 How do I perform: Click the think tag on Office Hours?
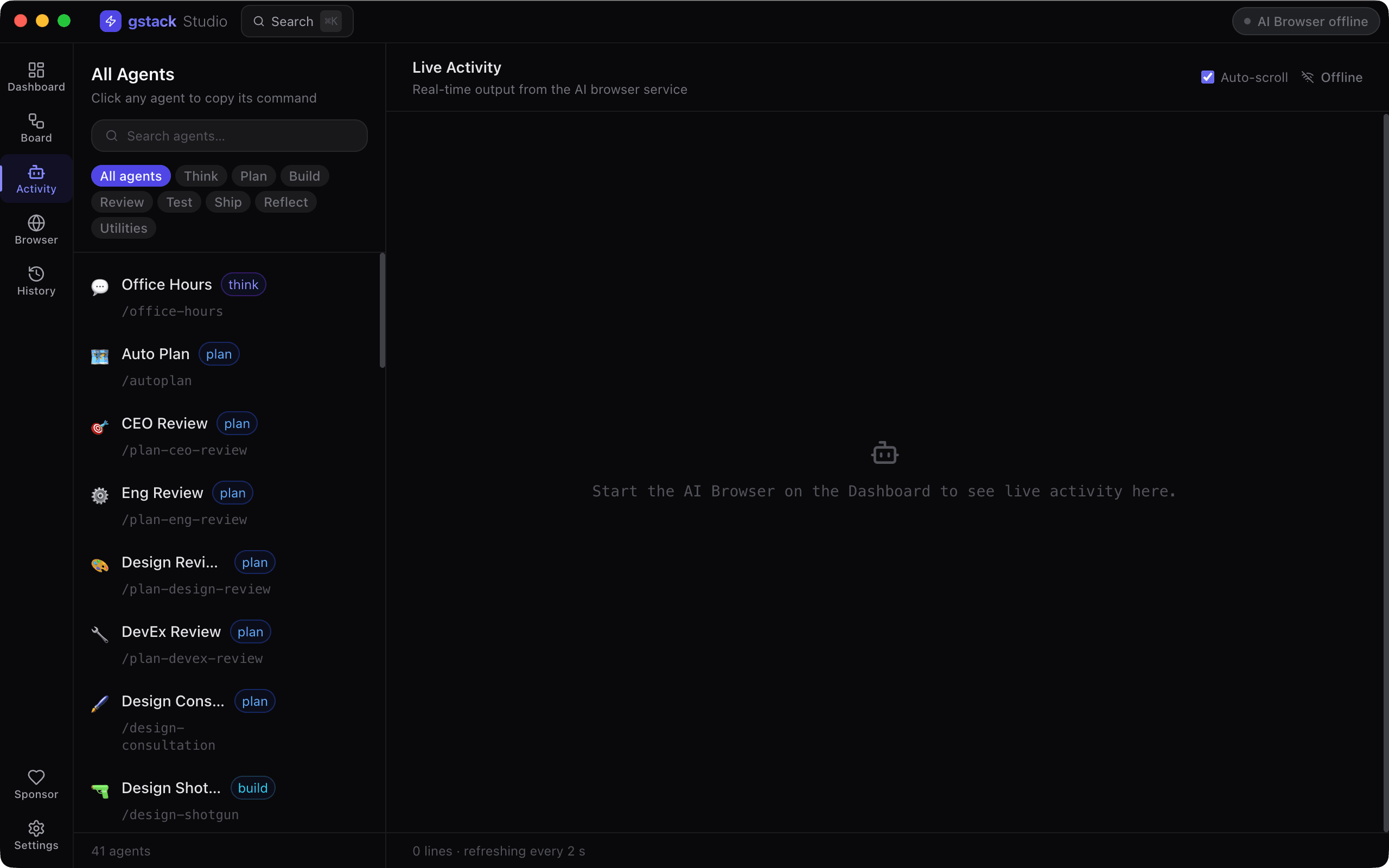tap(244, 284)
